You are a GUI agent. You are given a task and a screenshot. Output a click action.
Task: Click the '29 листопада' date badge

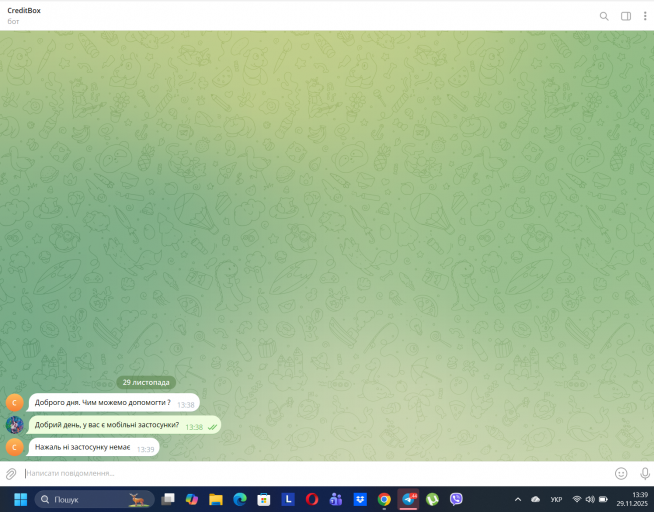point(146,382)
